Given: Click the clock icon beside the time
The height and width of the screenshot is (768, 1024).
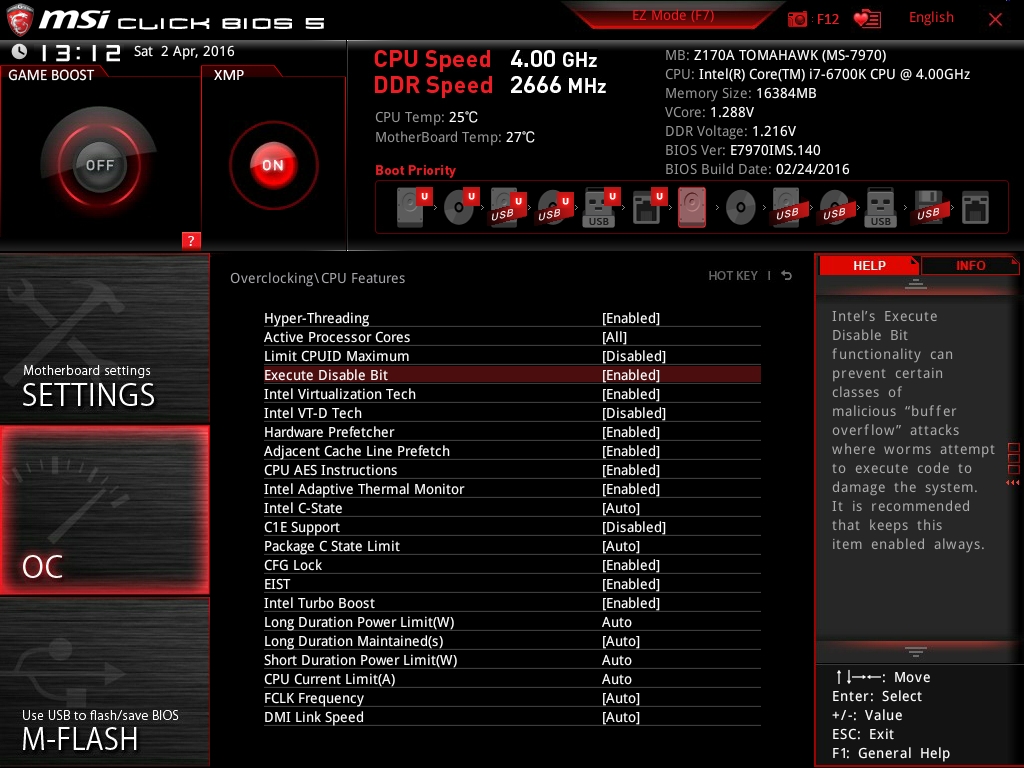Looking at the screenshot, I should [20, 52].
